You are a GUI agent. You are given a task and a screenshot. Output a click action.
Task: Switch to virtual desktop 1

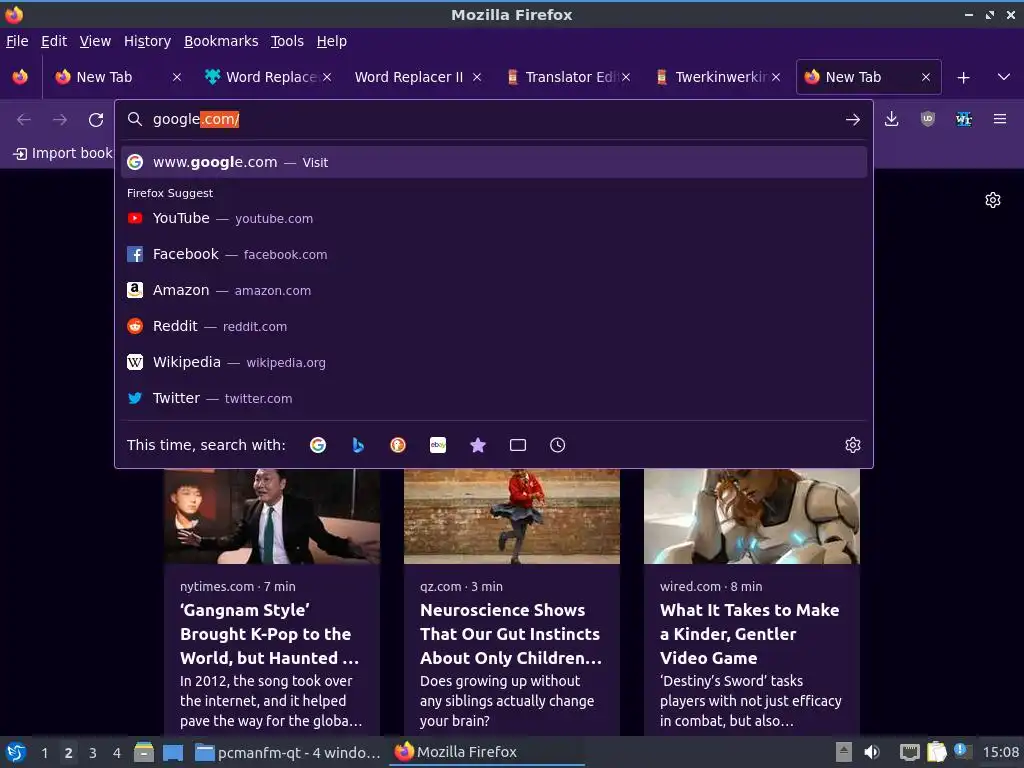44,753
